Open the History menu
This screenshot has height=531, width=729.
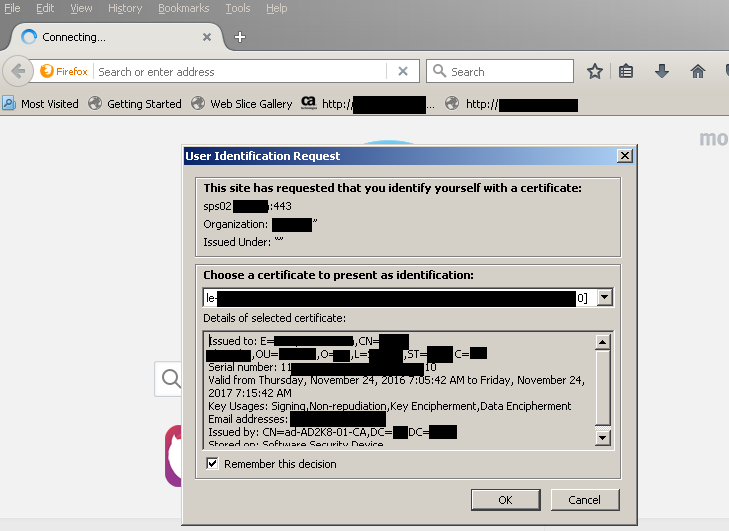click(125, 8)
